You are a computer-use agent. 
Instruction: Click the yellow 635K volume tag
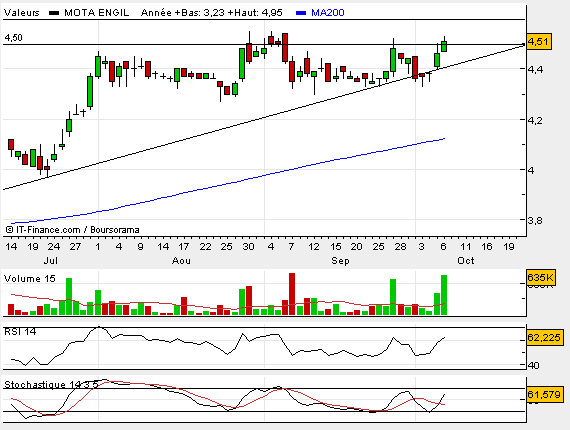(x=540, y=278)
